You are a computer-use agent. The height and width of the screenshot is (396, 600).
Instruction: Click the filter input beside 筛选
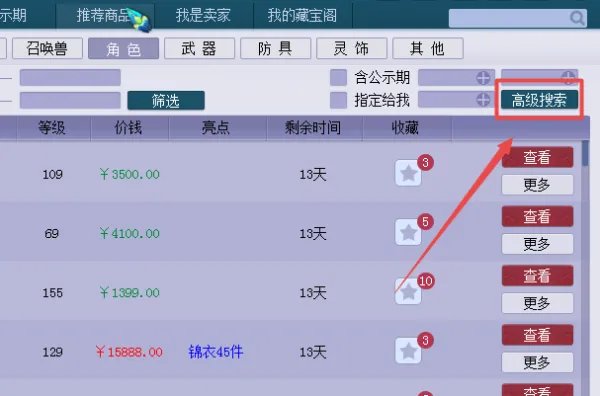click(70, 100)
